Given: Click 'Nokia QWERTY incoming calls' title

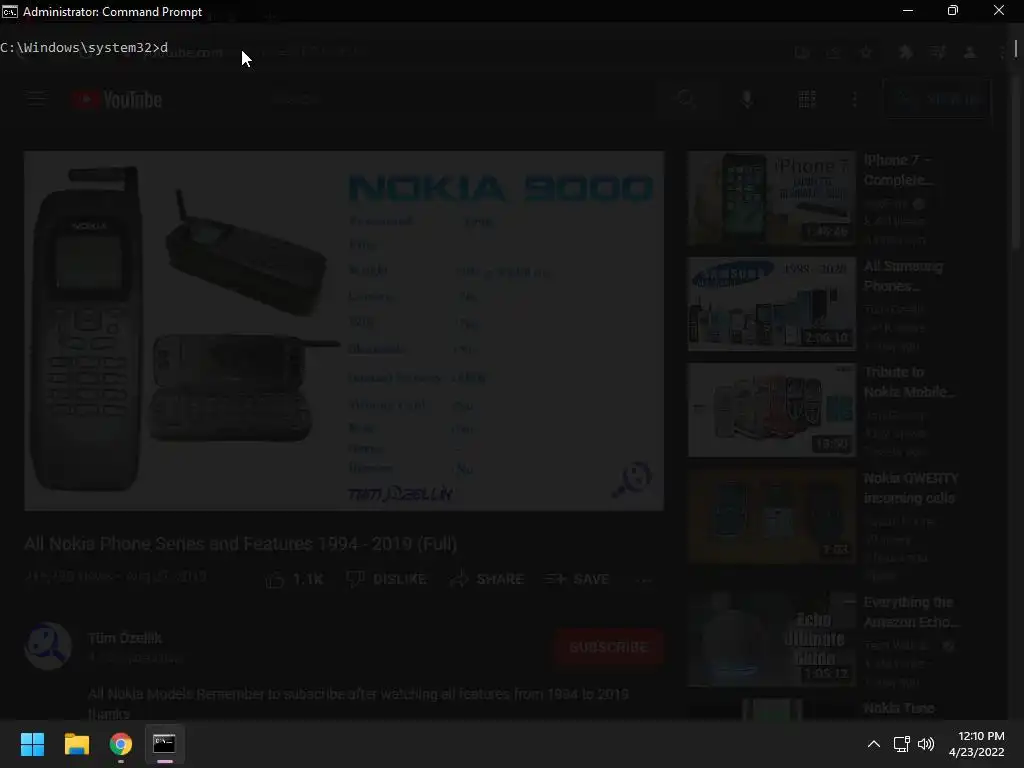Looking at the screenshot, I should 911,488.
